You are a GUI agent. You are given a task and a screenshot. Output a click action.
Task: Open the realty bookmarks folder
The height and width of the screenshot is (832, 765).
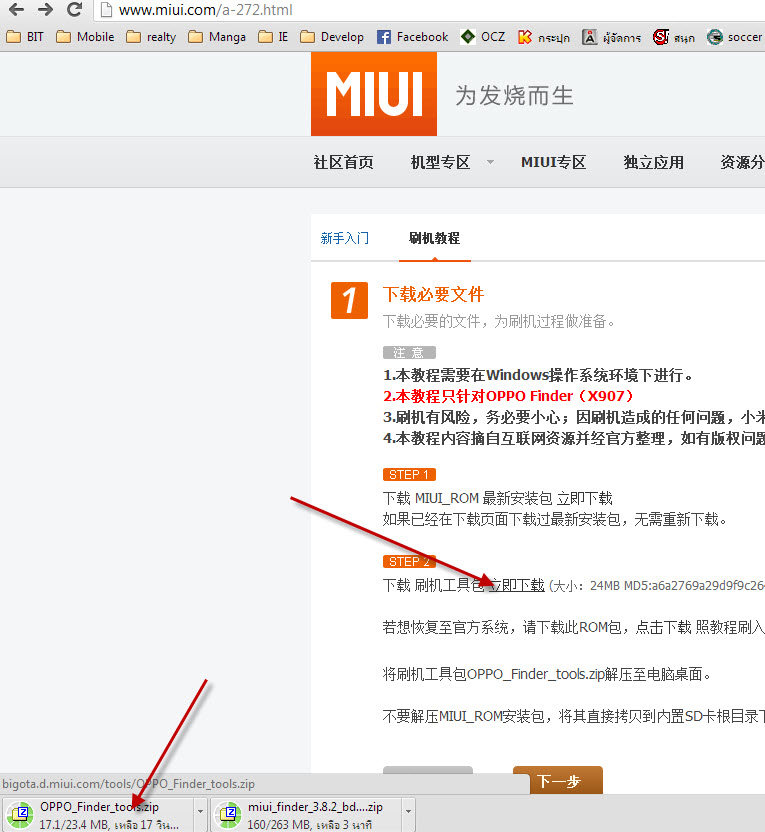(x=151, y=37)
